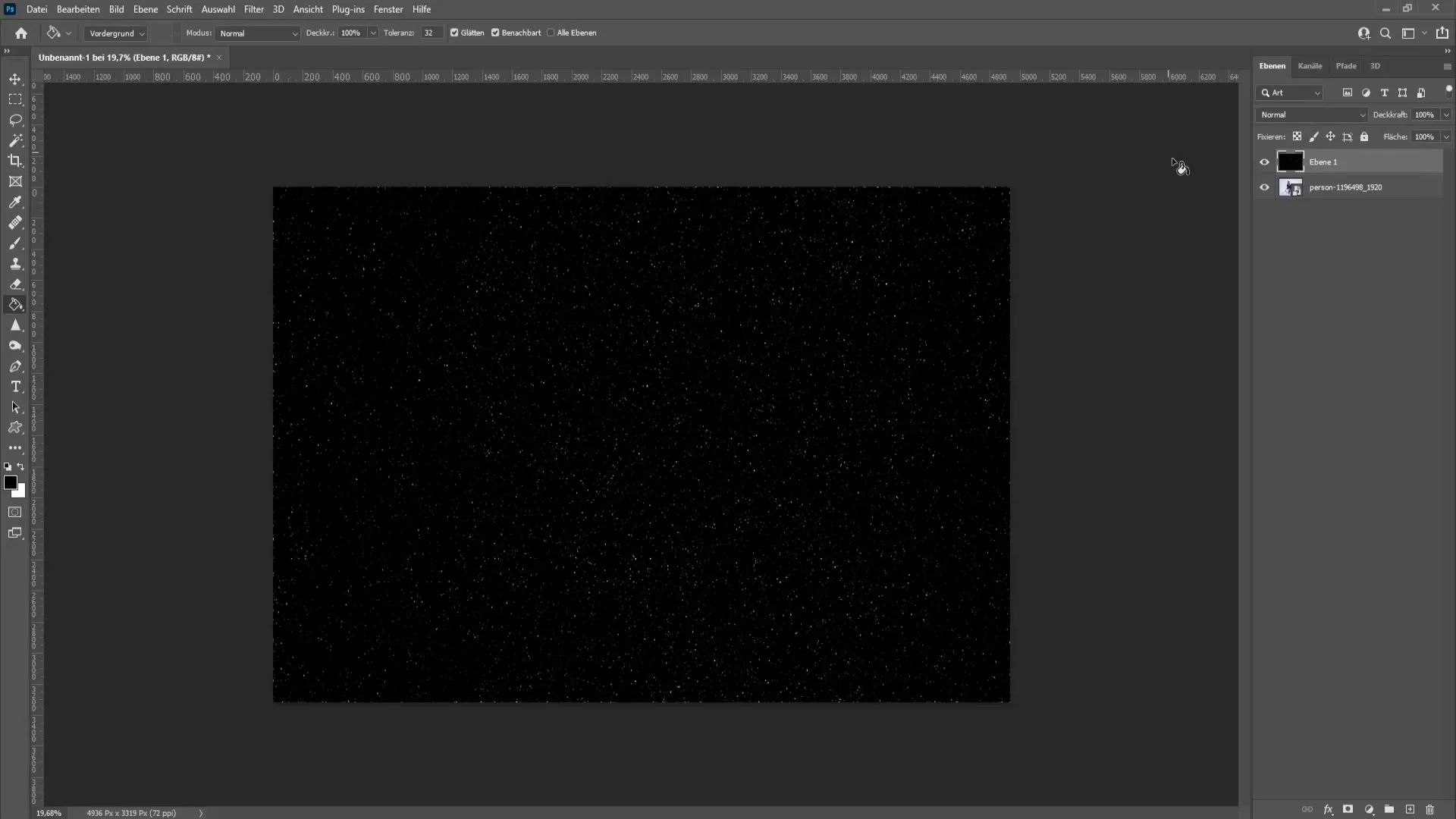Open the Deckrkraft percentage dropdown
This screenshot has height=819, width=1456.
1445,114
